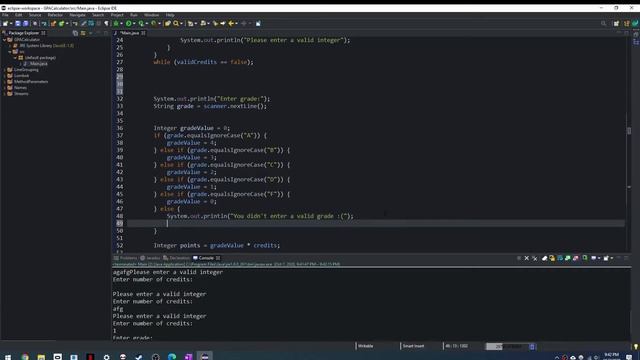
Task: Open the Debug button dropdown arrow
Action: tap(121, 24)
